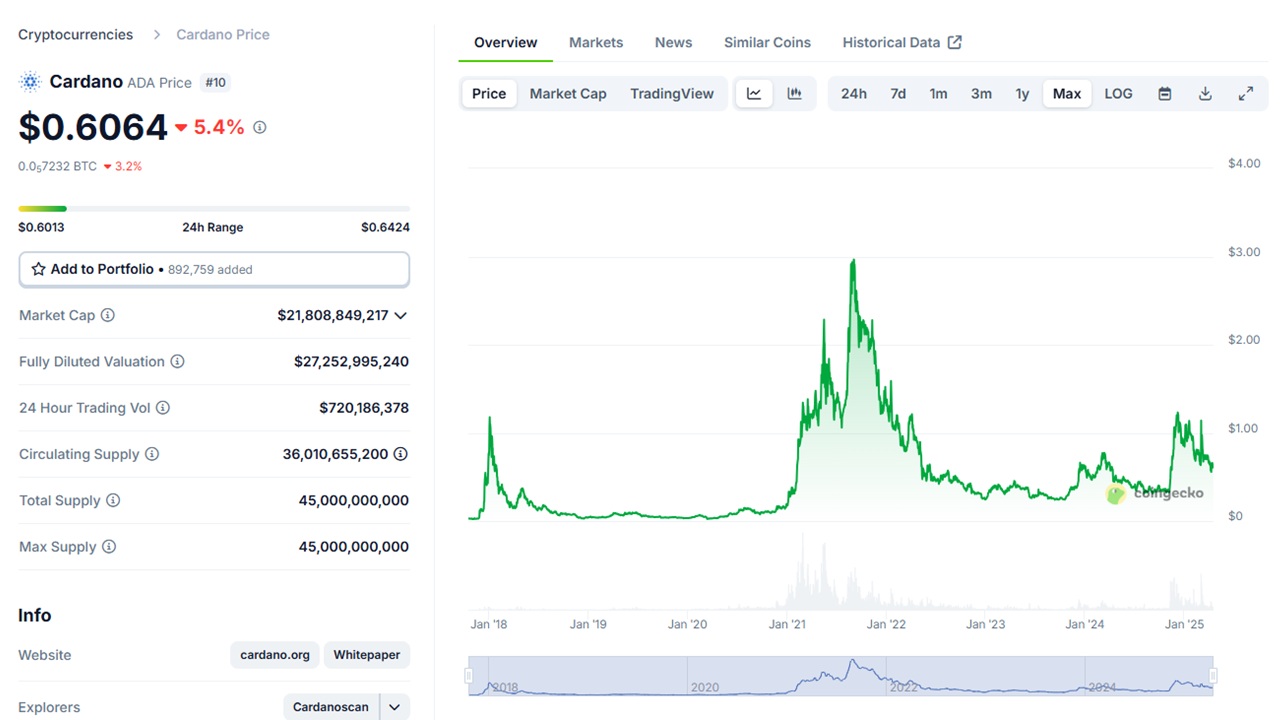This screenshot has width=1280, height=720.
Task: Open the cardano.org website link
Action: click(275, 655)
